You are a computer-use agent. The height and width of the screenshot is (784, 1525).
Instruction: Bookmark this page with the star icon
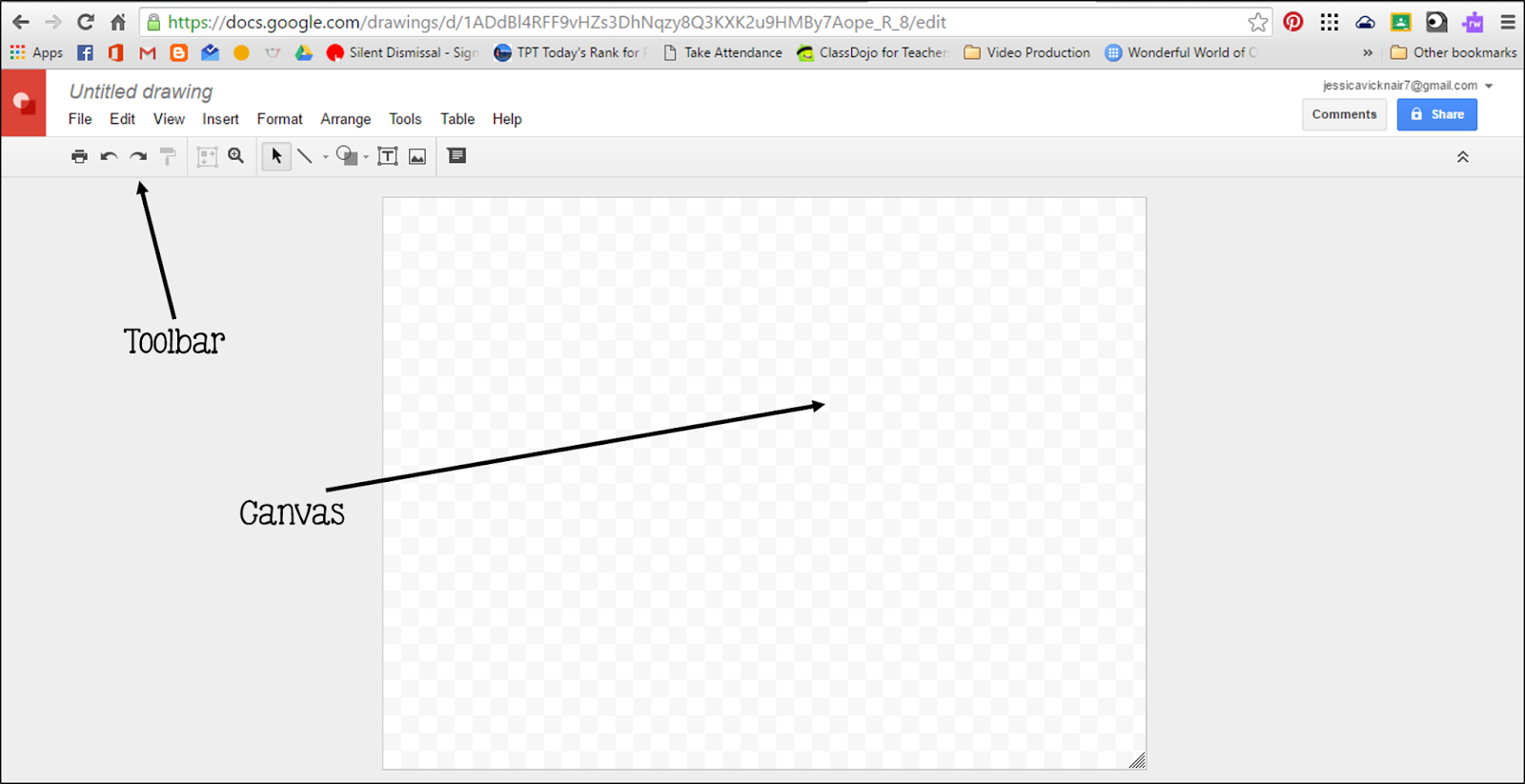coord(1258,22)
